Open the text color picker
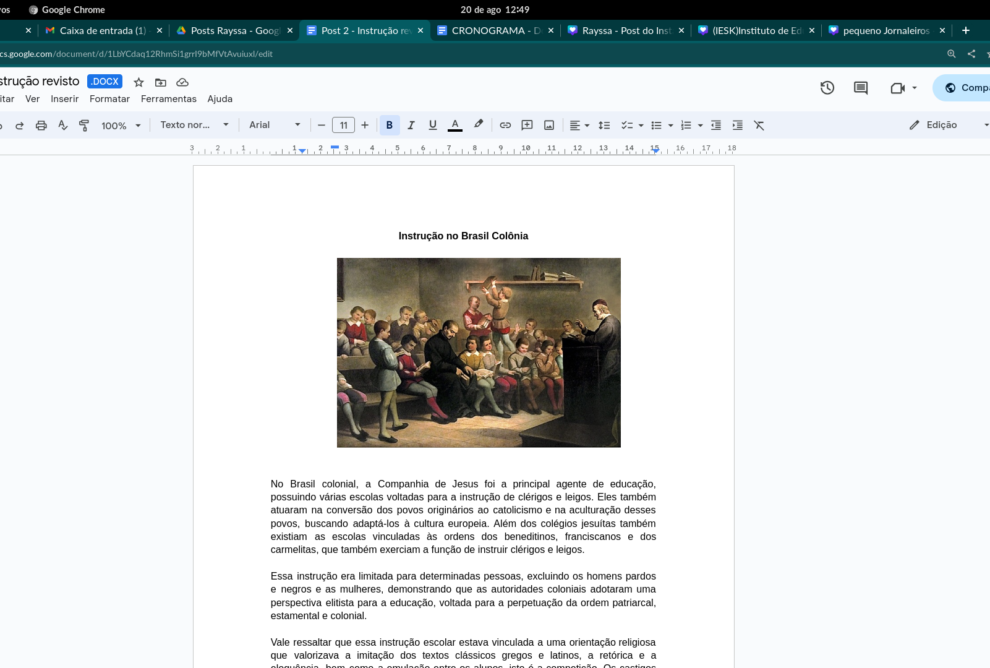Image resolution: width=990 pixels, height=668 pixels. point(455,125)
